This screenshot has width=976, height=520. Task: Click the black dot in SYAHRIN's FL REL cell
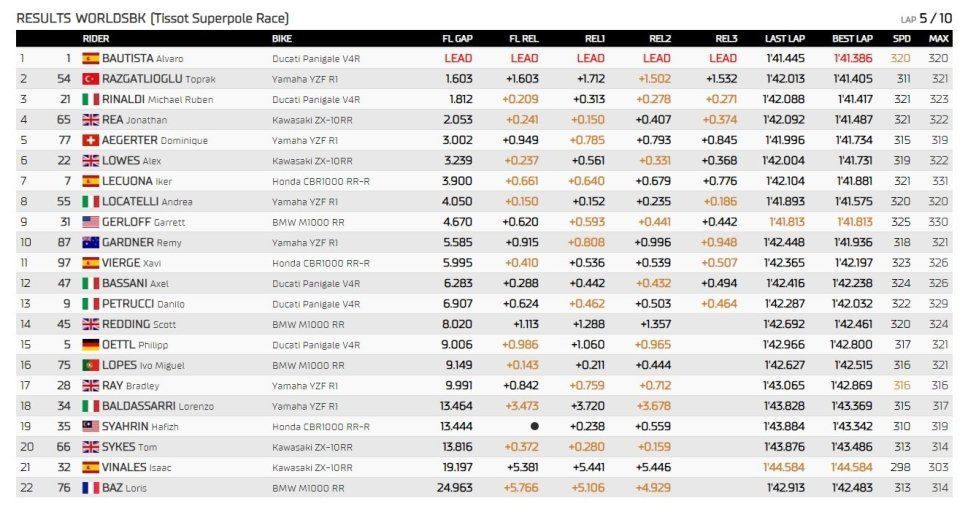pos(534,427)
